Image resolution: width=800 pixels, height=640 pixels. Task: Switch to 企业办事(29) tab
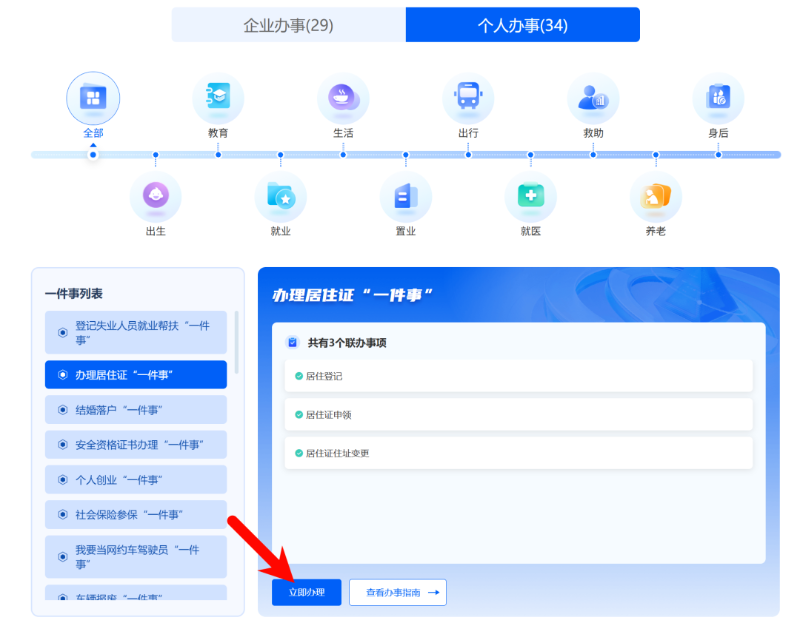288,25
